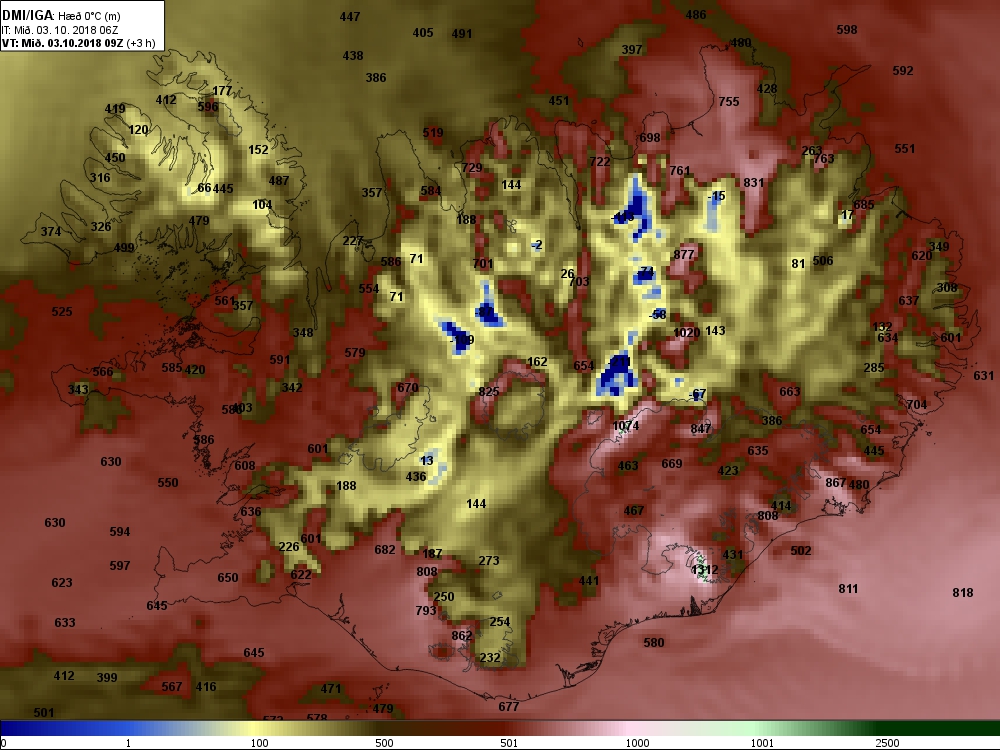This screenshot has width=1000, height=750.
Task: Pick the value 1312 on the glacier
Action: pos(705,570)
